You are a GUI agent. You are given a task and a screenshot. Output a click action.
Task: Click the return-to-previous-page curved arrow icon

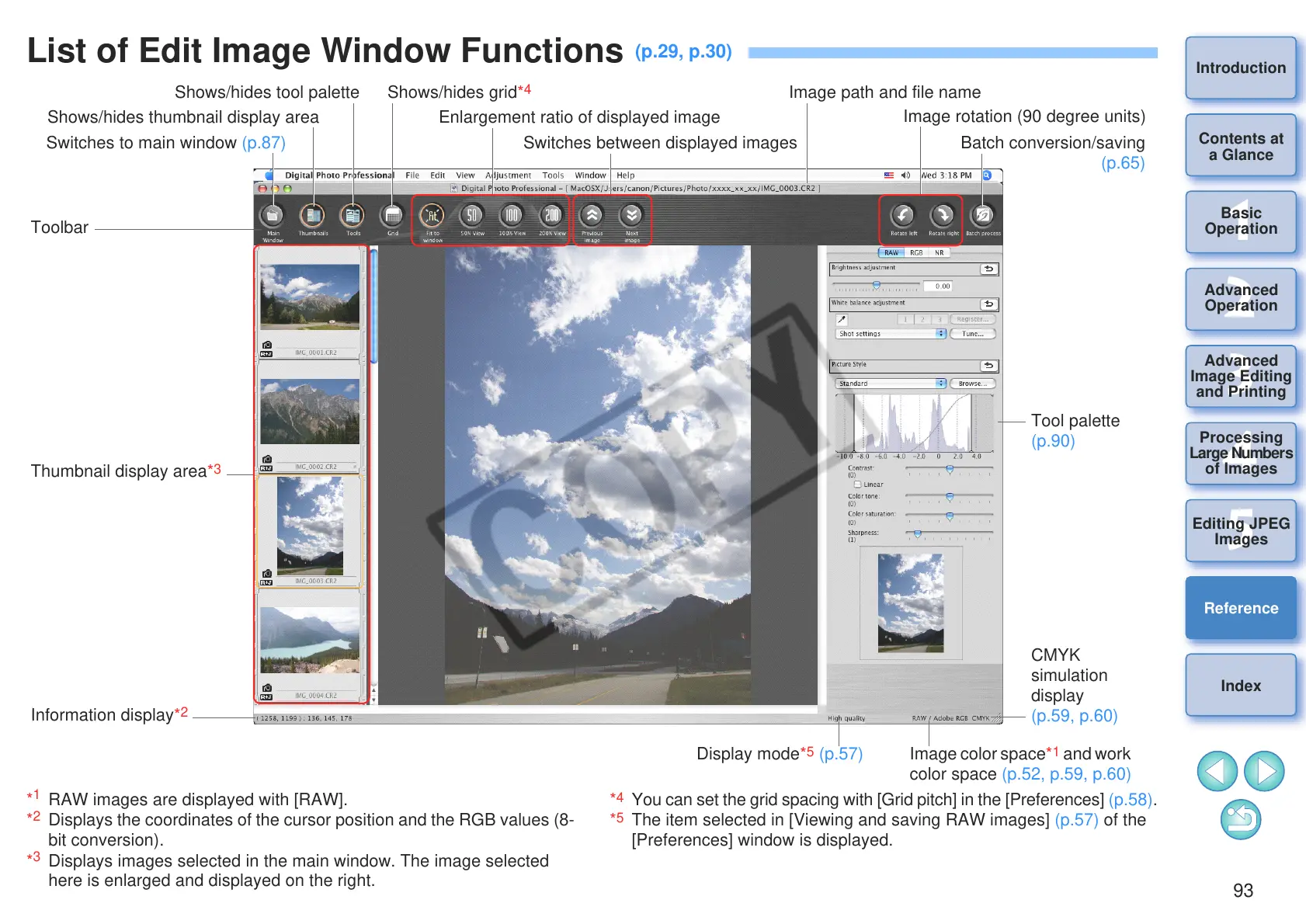[1241, 819]
